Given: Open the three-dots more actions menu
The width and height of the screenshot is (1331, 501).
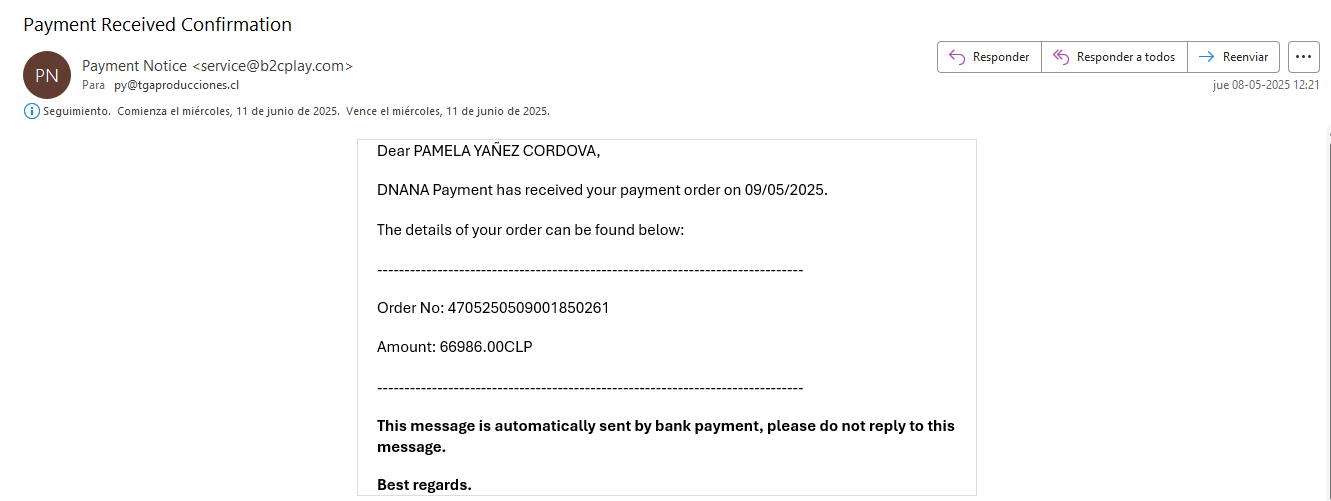Looking at the screenshot, I should (x=1303, y=57).
